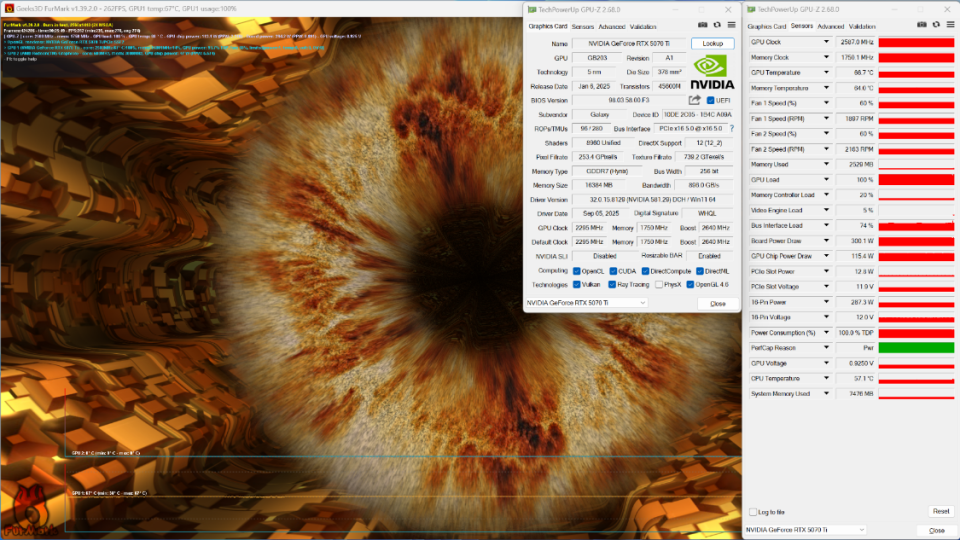
Task: Toggle the DirectCompute checkbox
Action: tap(645, 271)
